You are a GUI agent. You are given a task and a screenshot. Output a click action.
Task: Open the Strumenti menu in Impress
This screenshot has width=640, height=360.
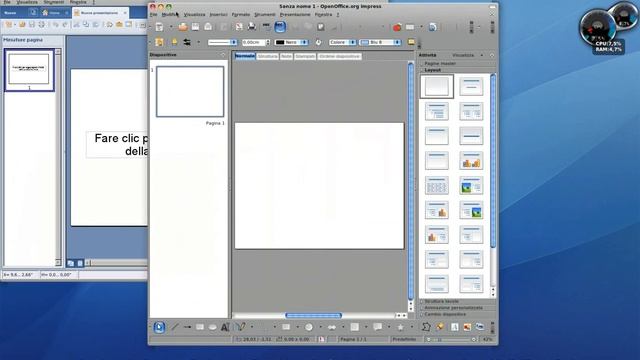coord(265,15)
